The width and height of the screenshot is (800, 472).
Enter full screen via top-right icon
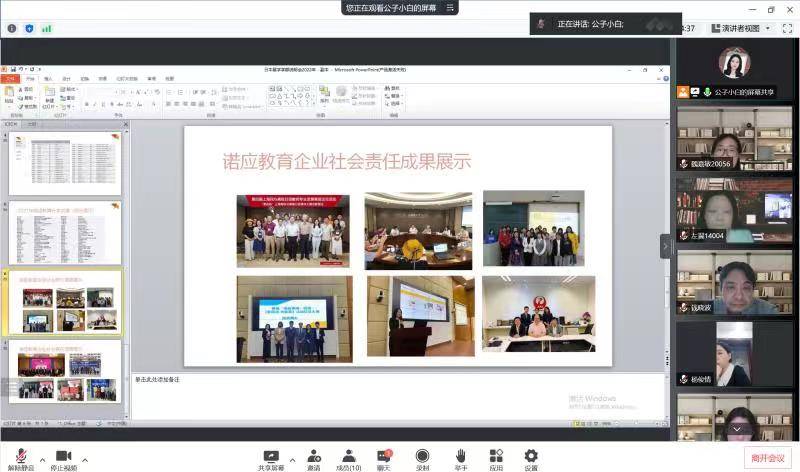click(786, 29)
